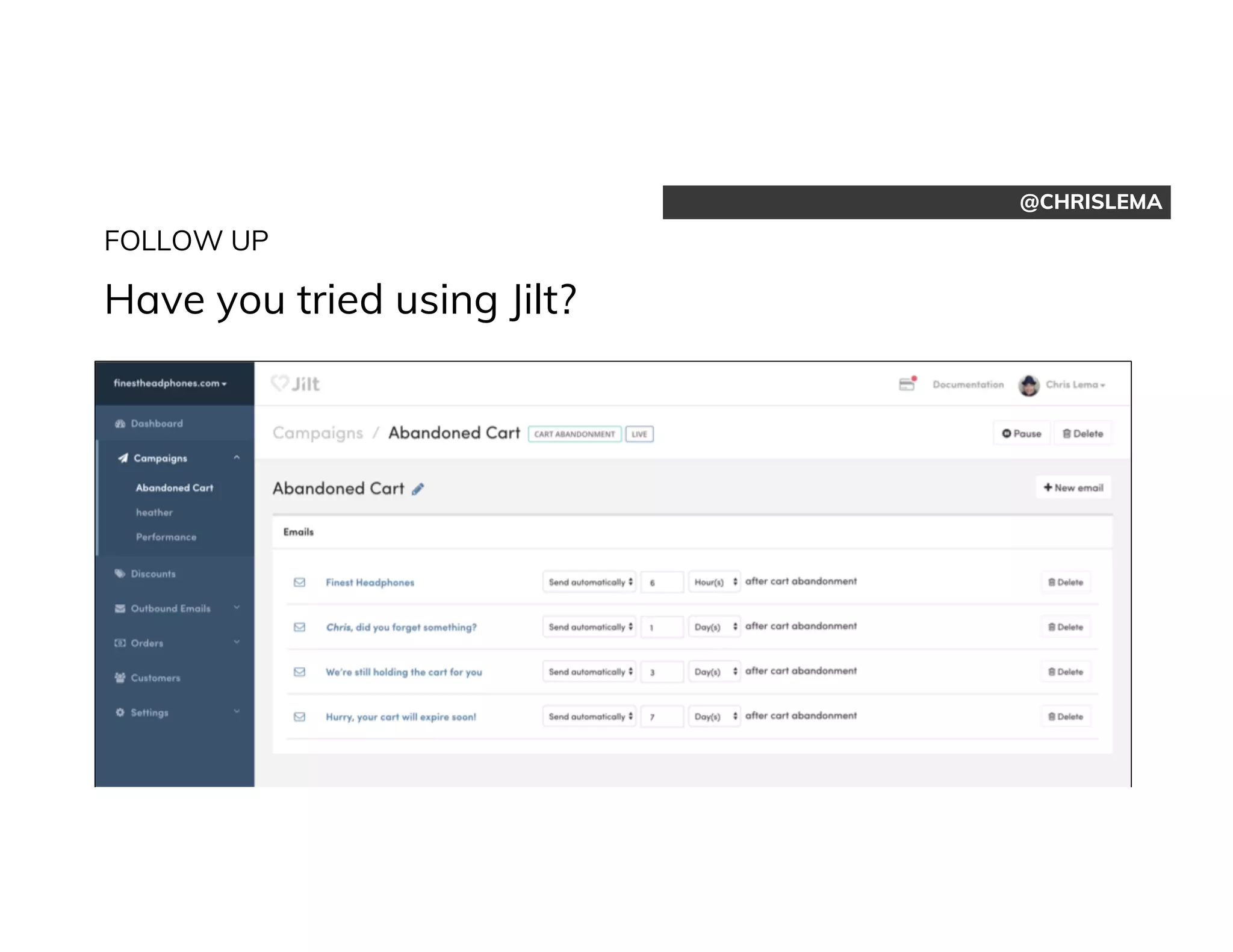Expand the Orders section chevron
1233x952 pixels.
pos(237,642)
